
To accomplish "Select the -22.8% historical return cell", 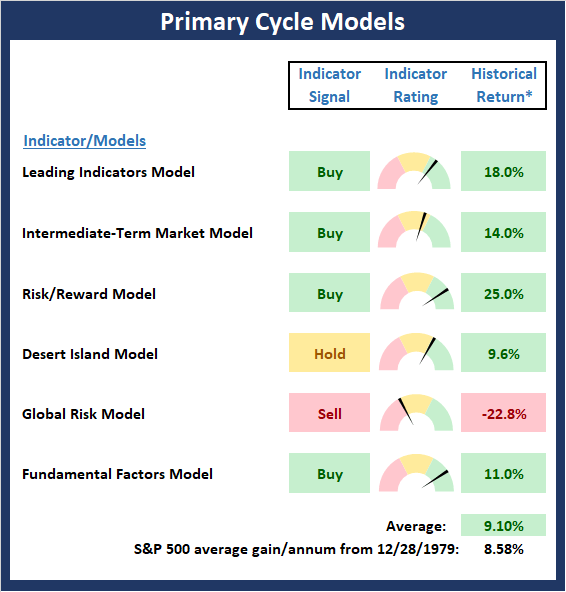I will click(503, 413).
